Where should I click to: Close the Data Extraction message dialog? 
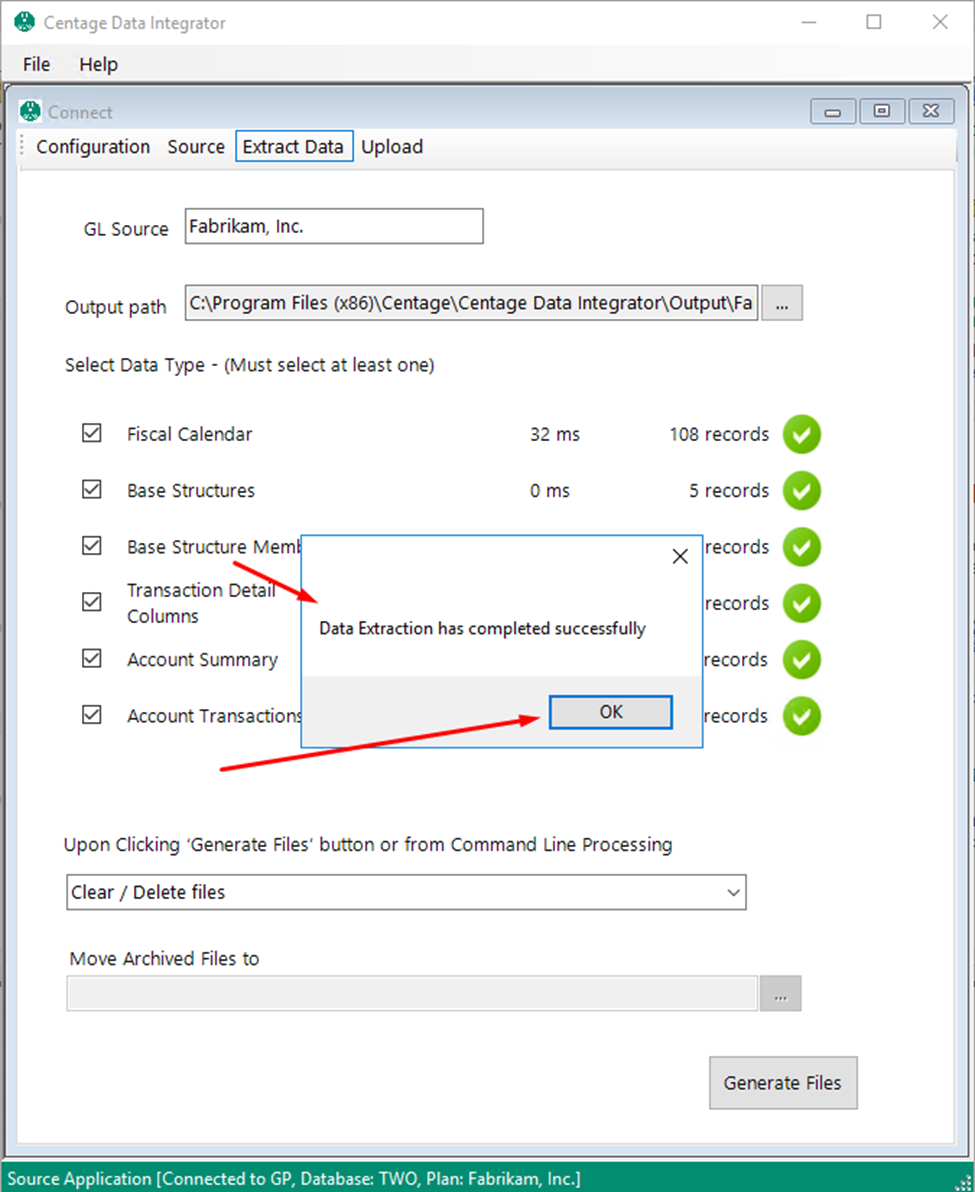pyautogui.click(x=680, y=556)
